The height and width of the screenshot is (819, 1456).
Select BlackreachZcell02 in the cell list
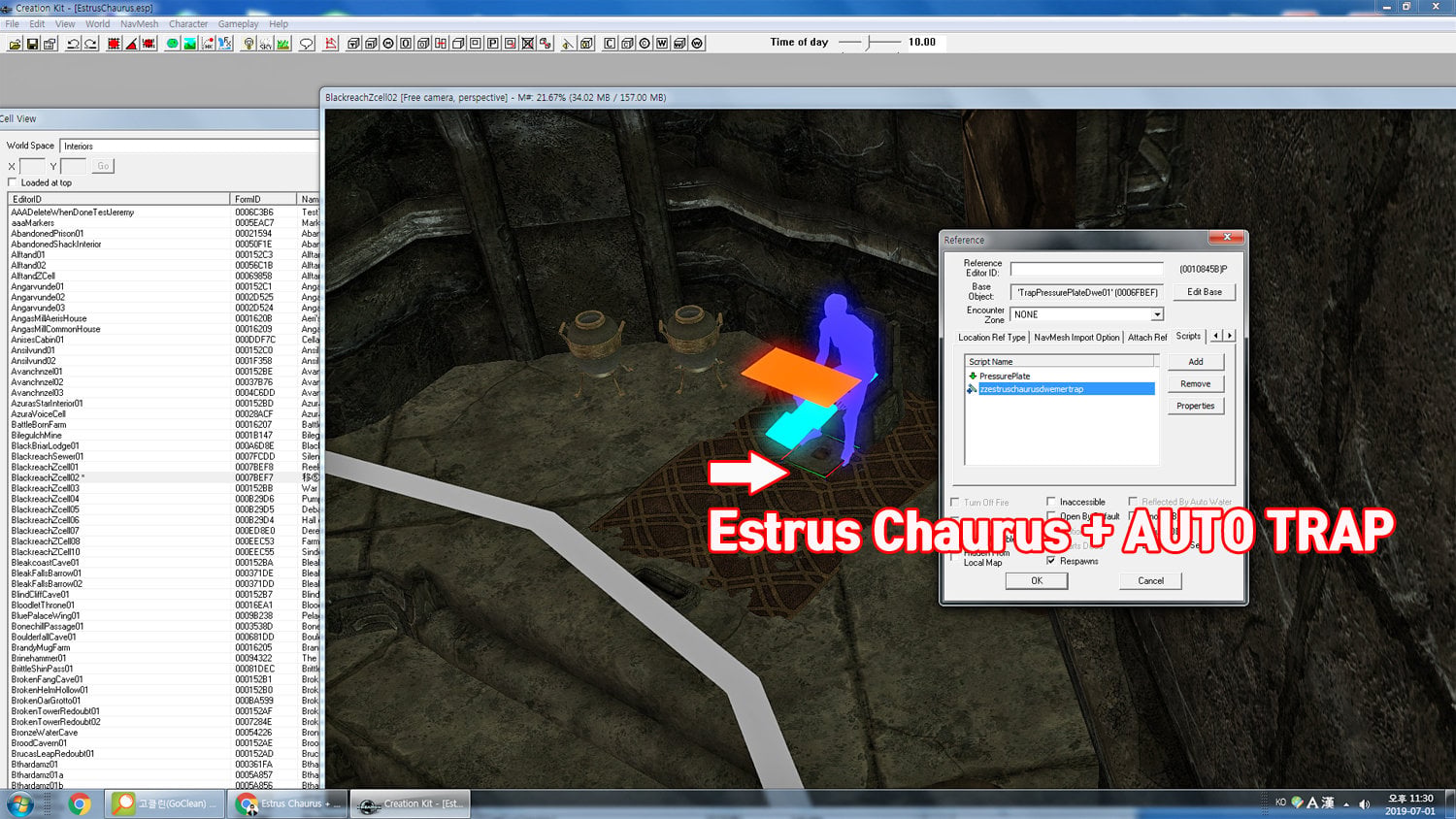pyautogui.click(x=47, y=477)
